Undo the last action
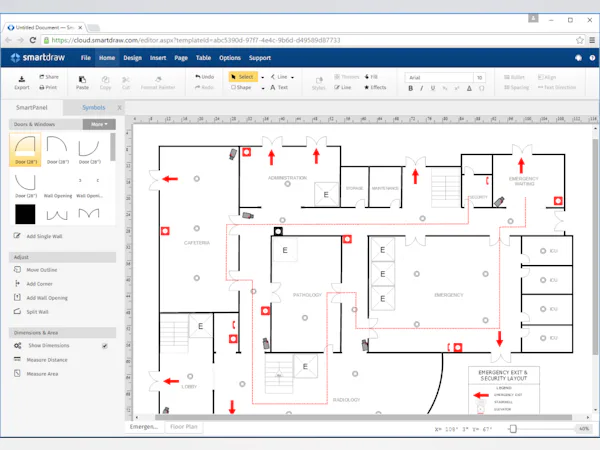600x450 pixels. click(x=204, y=77)
